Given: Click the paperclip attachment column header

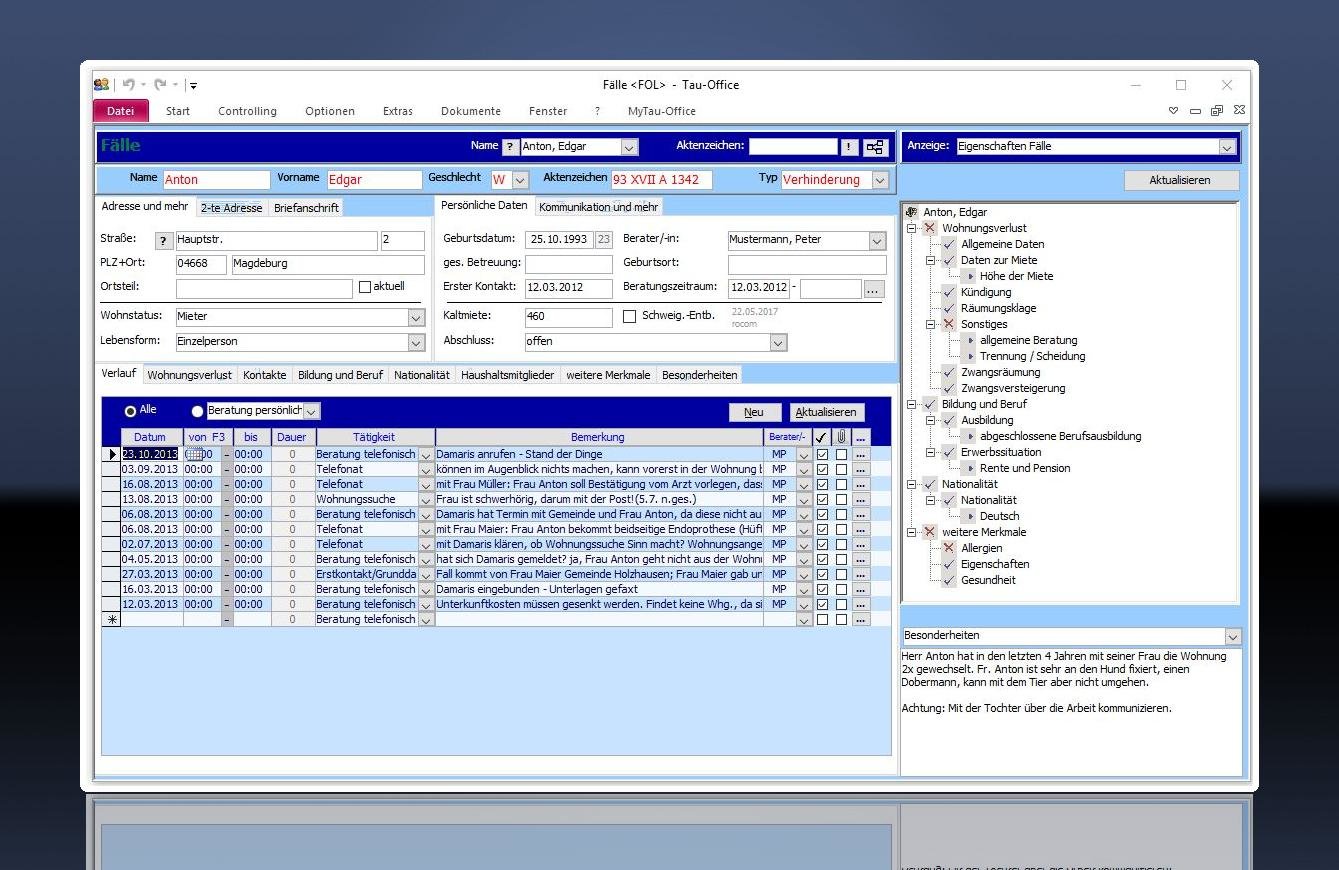Looking at the screenshot, I should click(841, 437).
